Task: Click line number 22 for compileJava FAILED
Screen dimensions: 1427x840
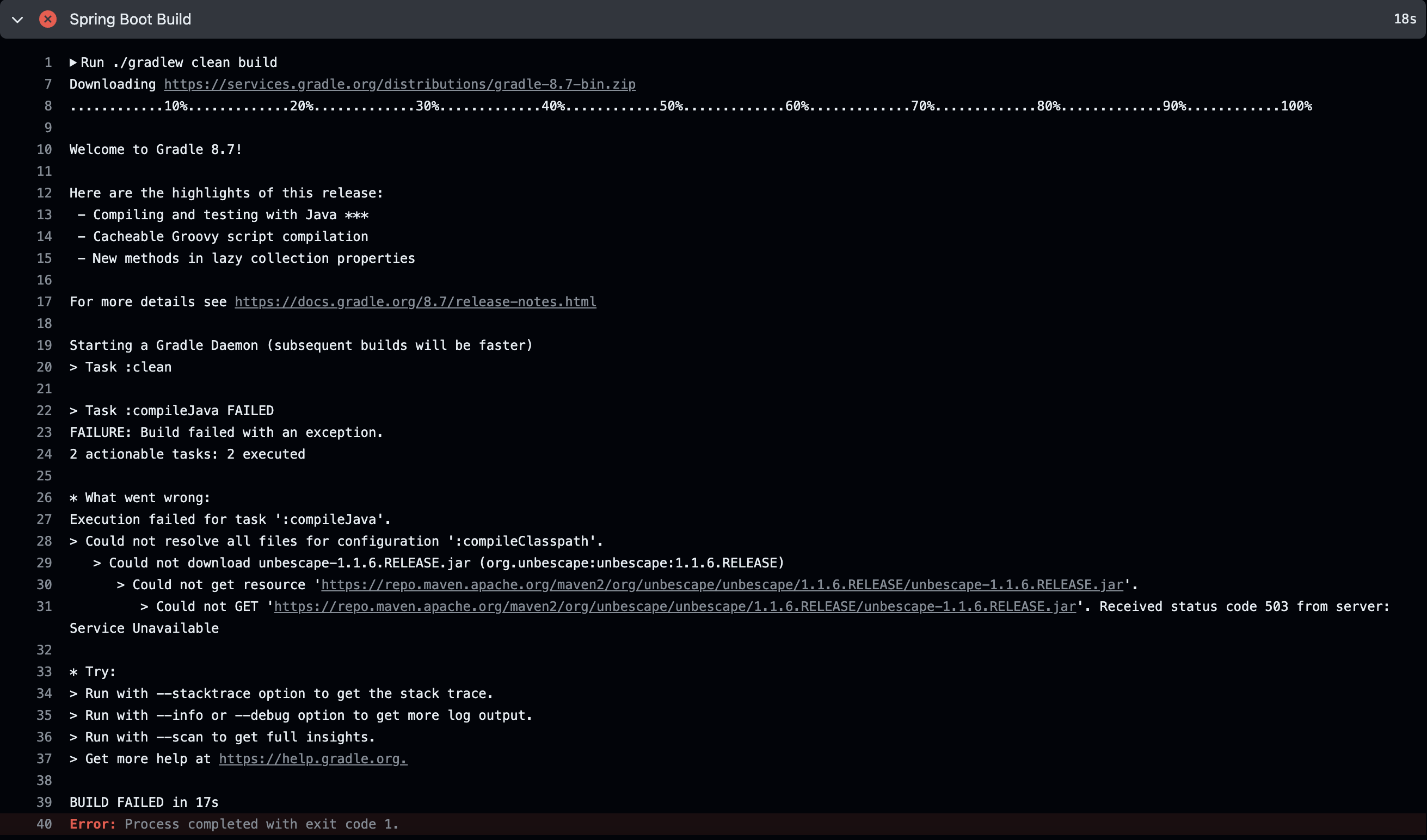Action: (x=44, y=410)
